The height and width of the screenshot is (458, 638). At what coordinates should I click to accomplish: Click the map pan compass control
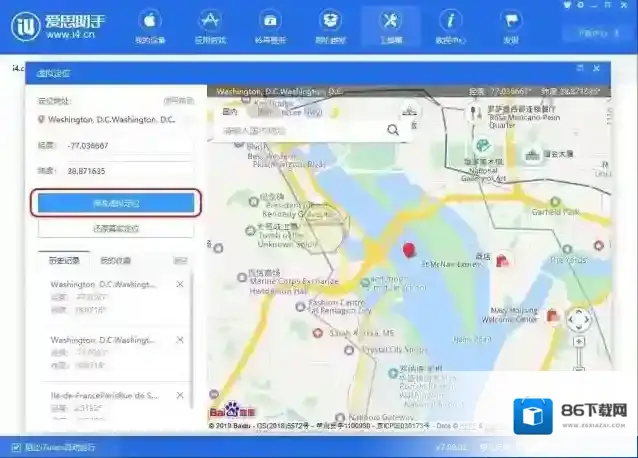[x=578, y=321]
